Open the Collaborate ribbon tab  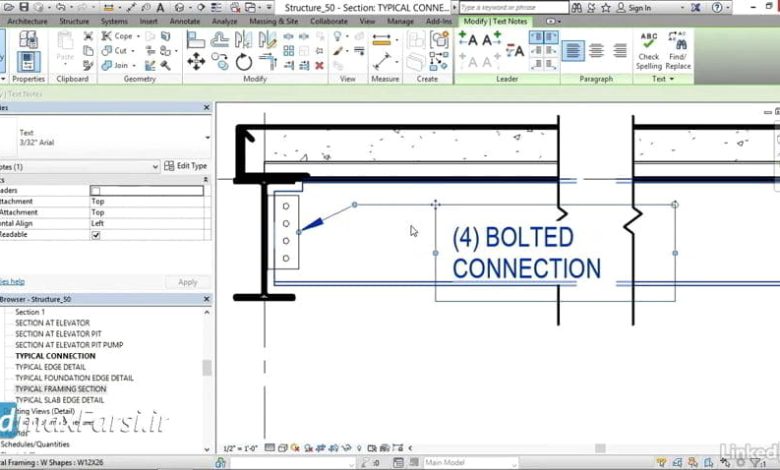[329, 21]
